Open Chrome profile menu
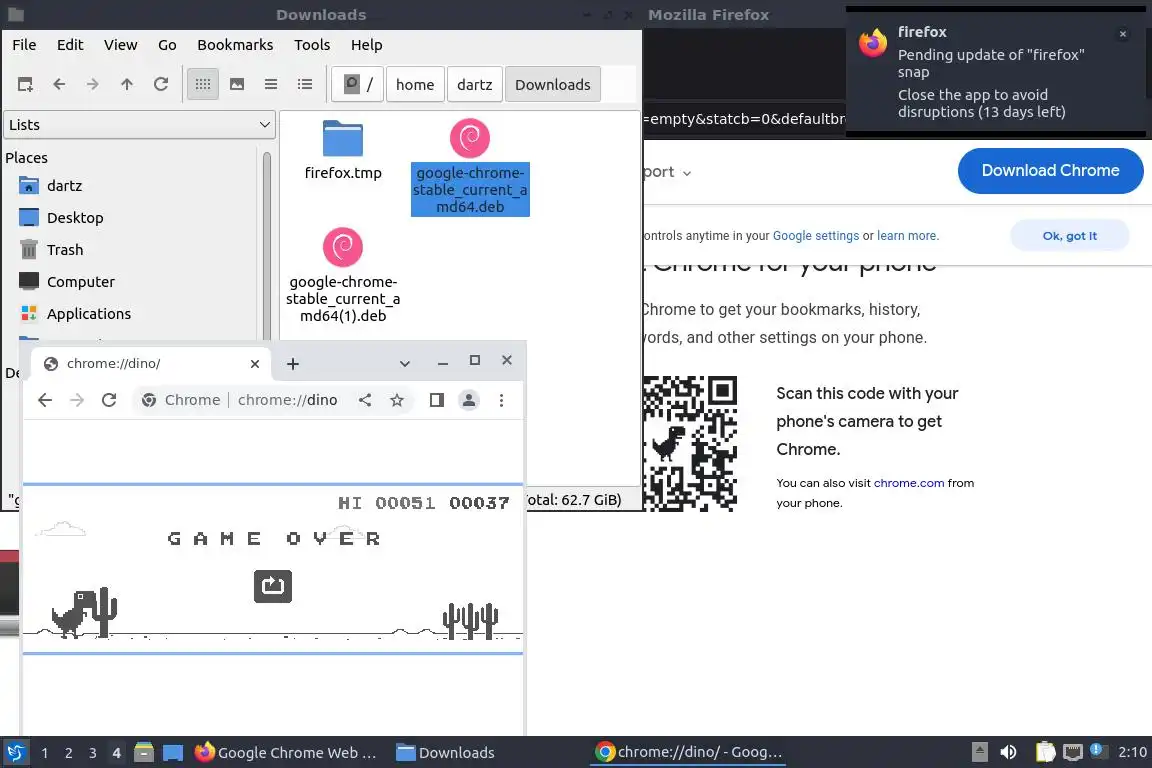This screenshot has height=768, width=1152. [469, 400]
